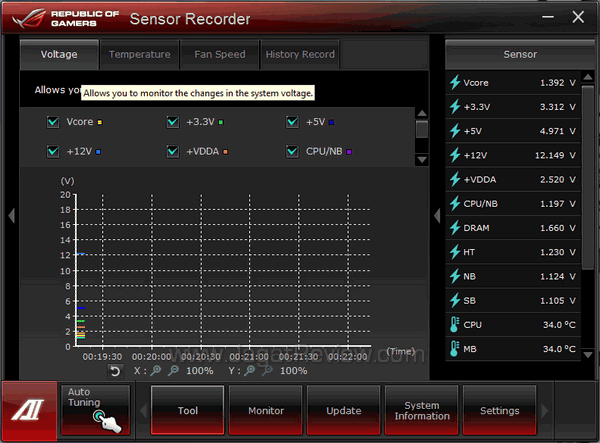Open System Information
The height and width of the screenshot is (443, 600).
(422, 410)
